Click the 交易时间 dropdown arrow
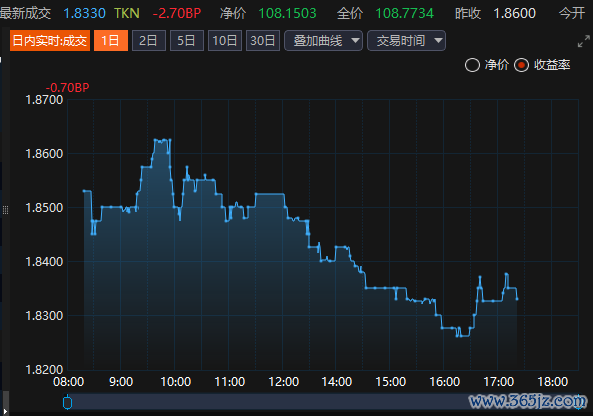This screenshot has height=416, width=593. point(438,40)
